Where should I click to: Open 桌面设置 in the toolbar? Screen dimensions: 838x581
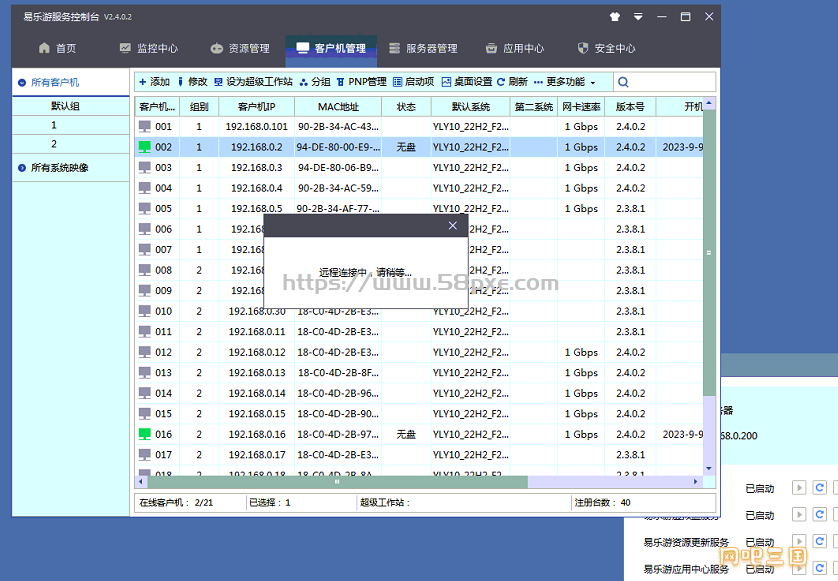pos(467,82)
